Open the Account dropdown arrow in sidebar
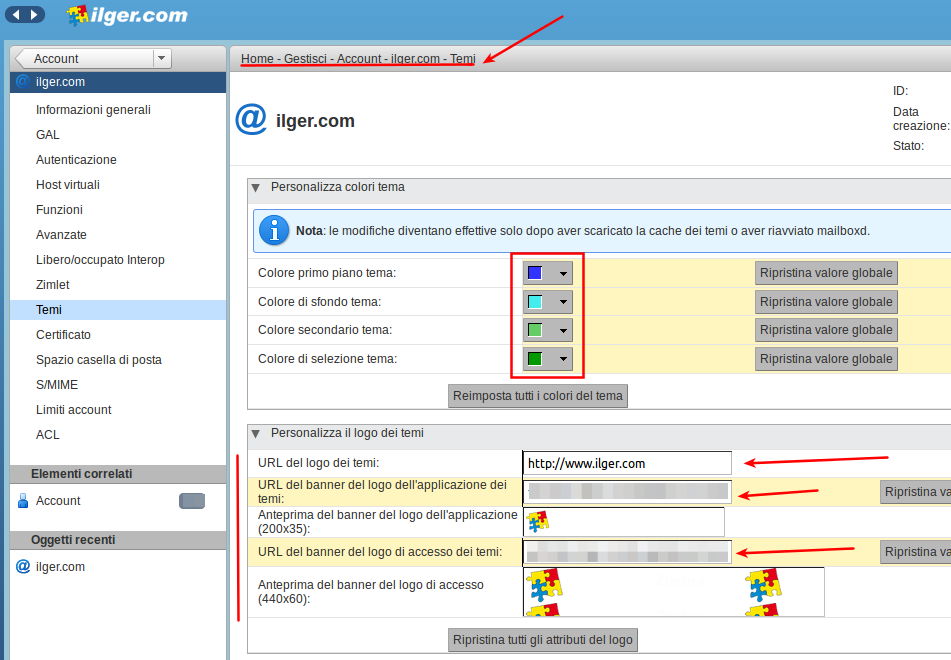 coord(161,58)
